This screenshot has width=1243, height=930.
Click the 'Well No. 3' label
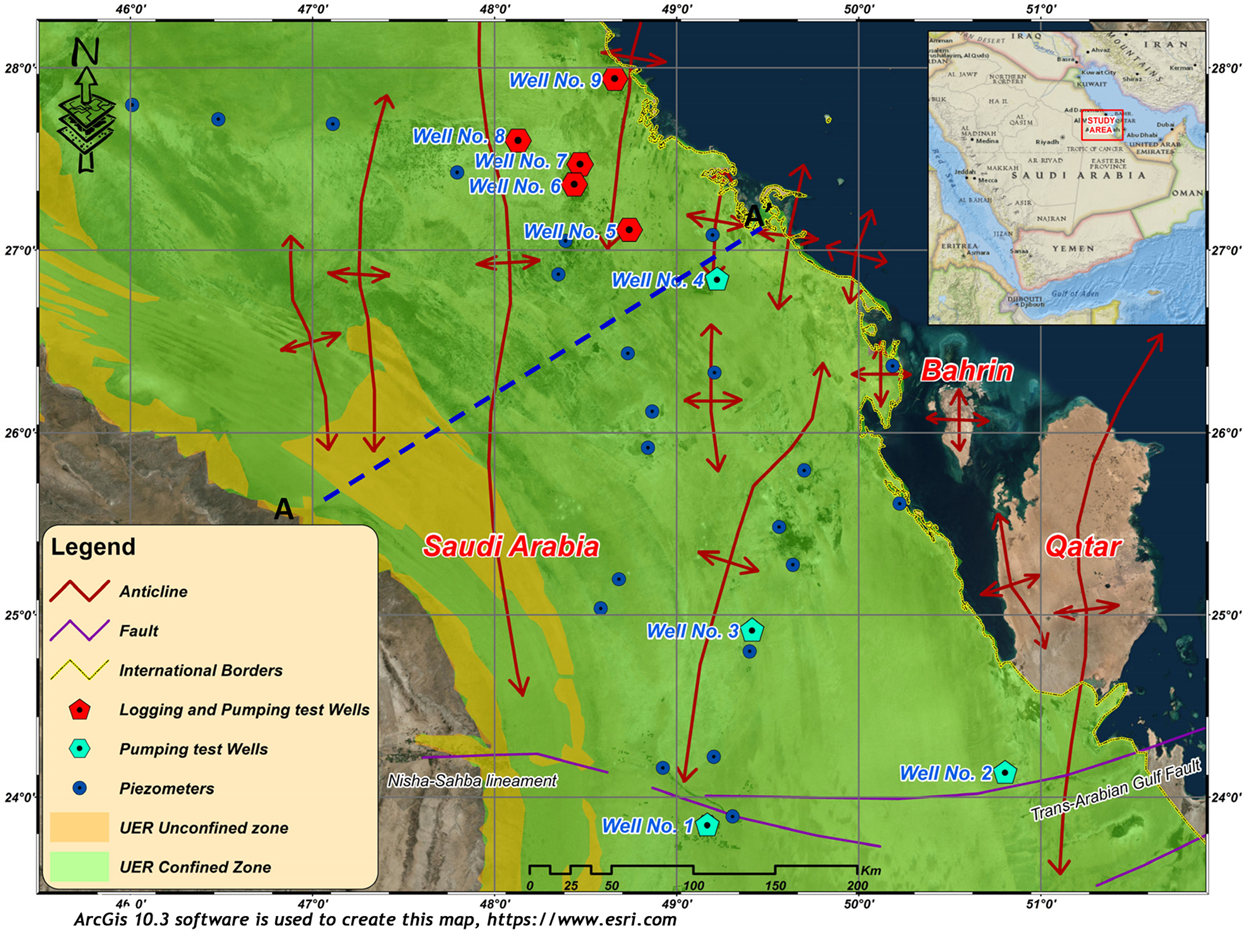[x=693, y=631]
